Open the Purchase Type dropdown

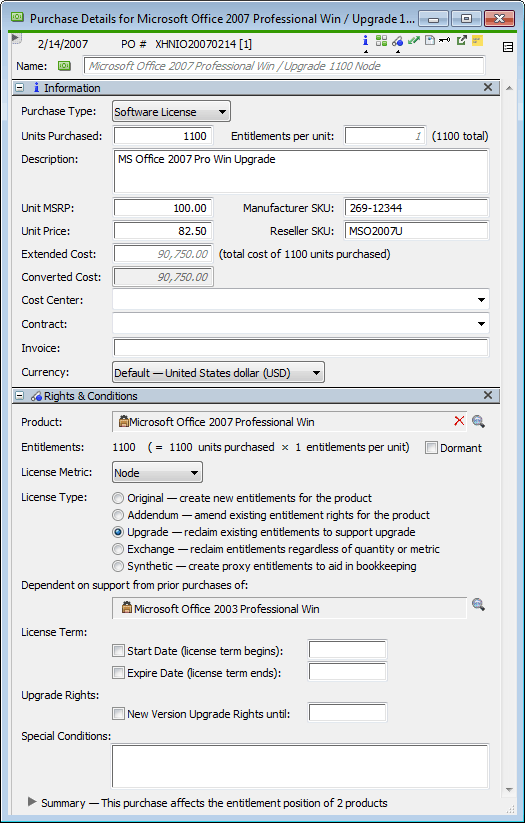(x=171, y=111)
